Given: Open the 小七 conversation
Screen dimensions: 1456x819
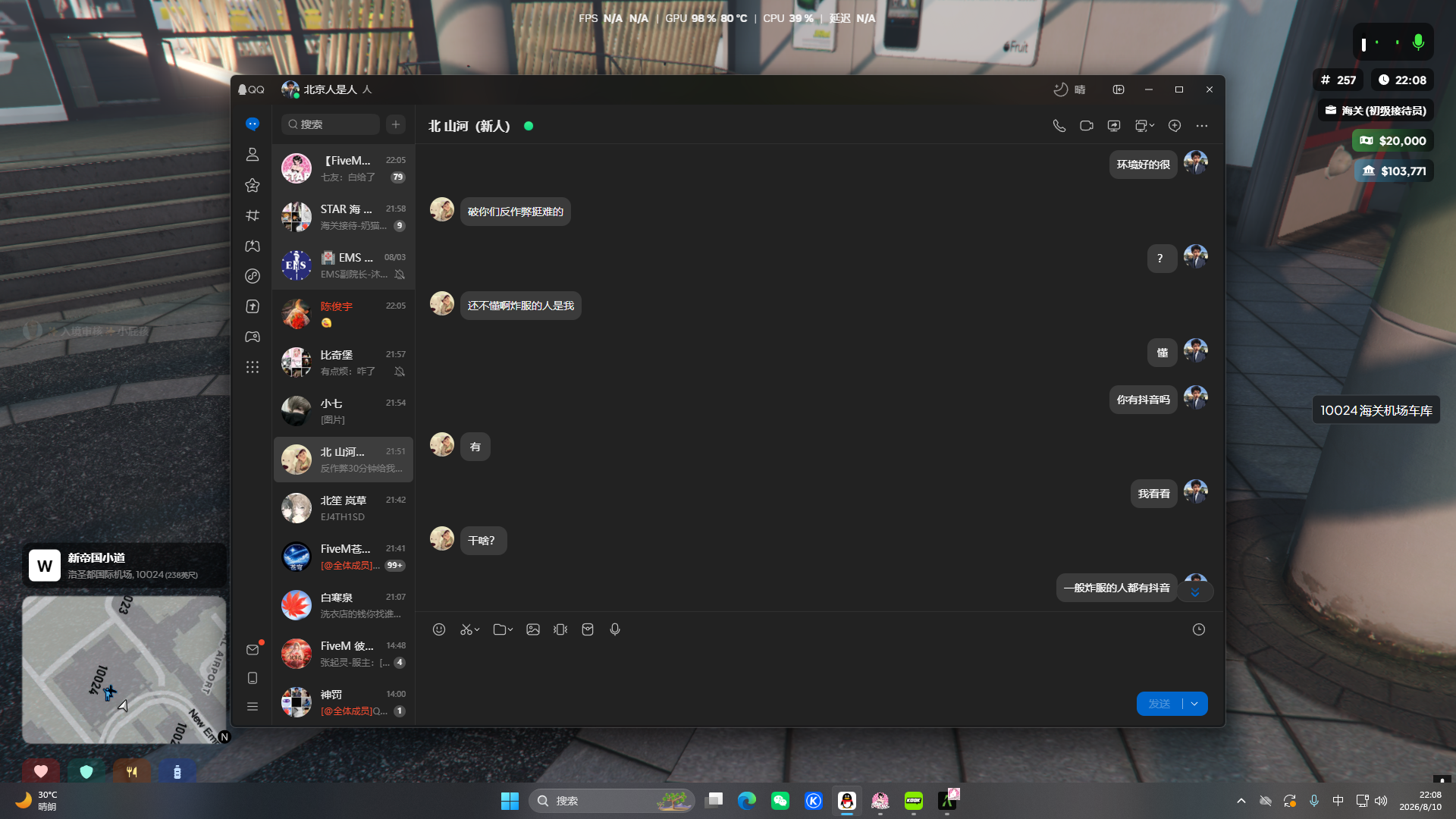Looking at the screenshot, I should [x=344, y=411].
